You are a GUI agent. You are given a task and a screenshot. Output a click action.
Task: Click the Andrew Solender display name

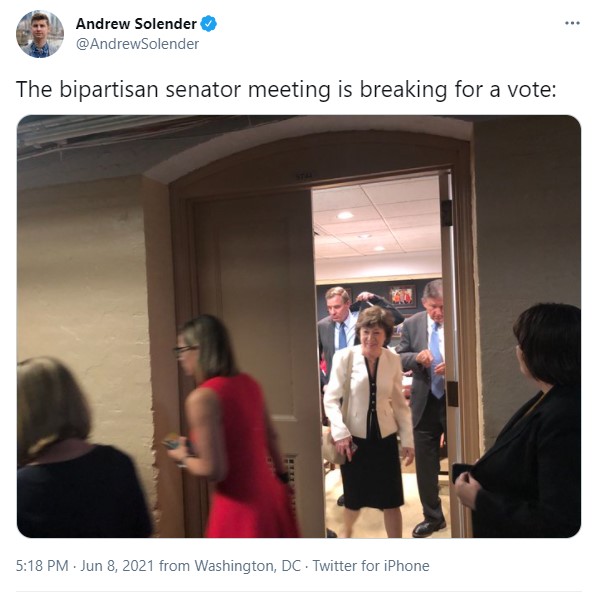pos(136,24)
